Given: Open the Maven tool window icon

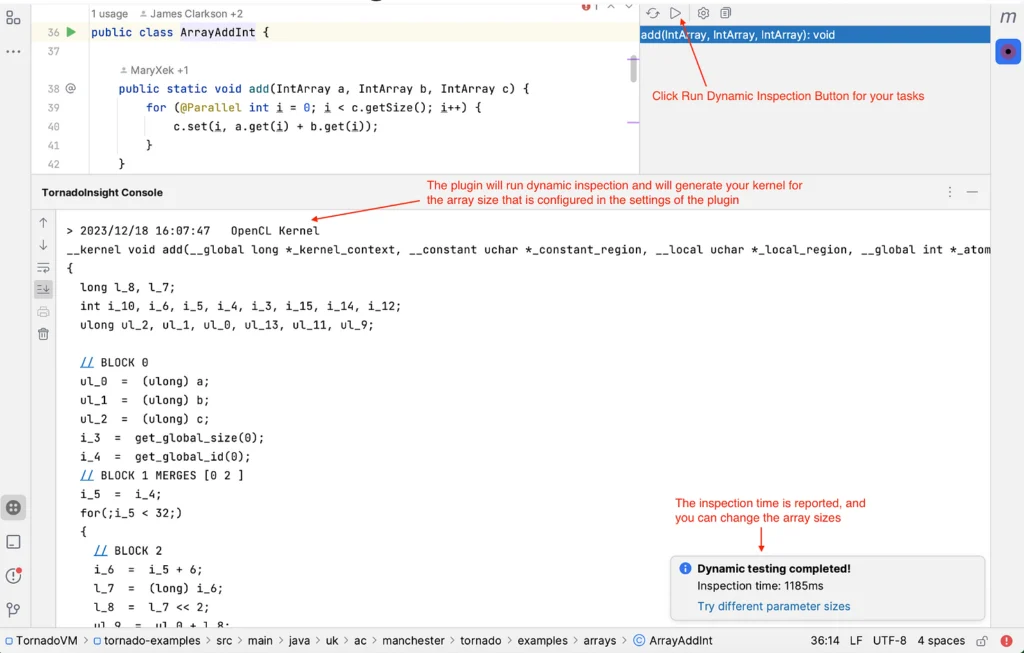Looking at the screenshot, I should [x=1007, y=17].
